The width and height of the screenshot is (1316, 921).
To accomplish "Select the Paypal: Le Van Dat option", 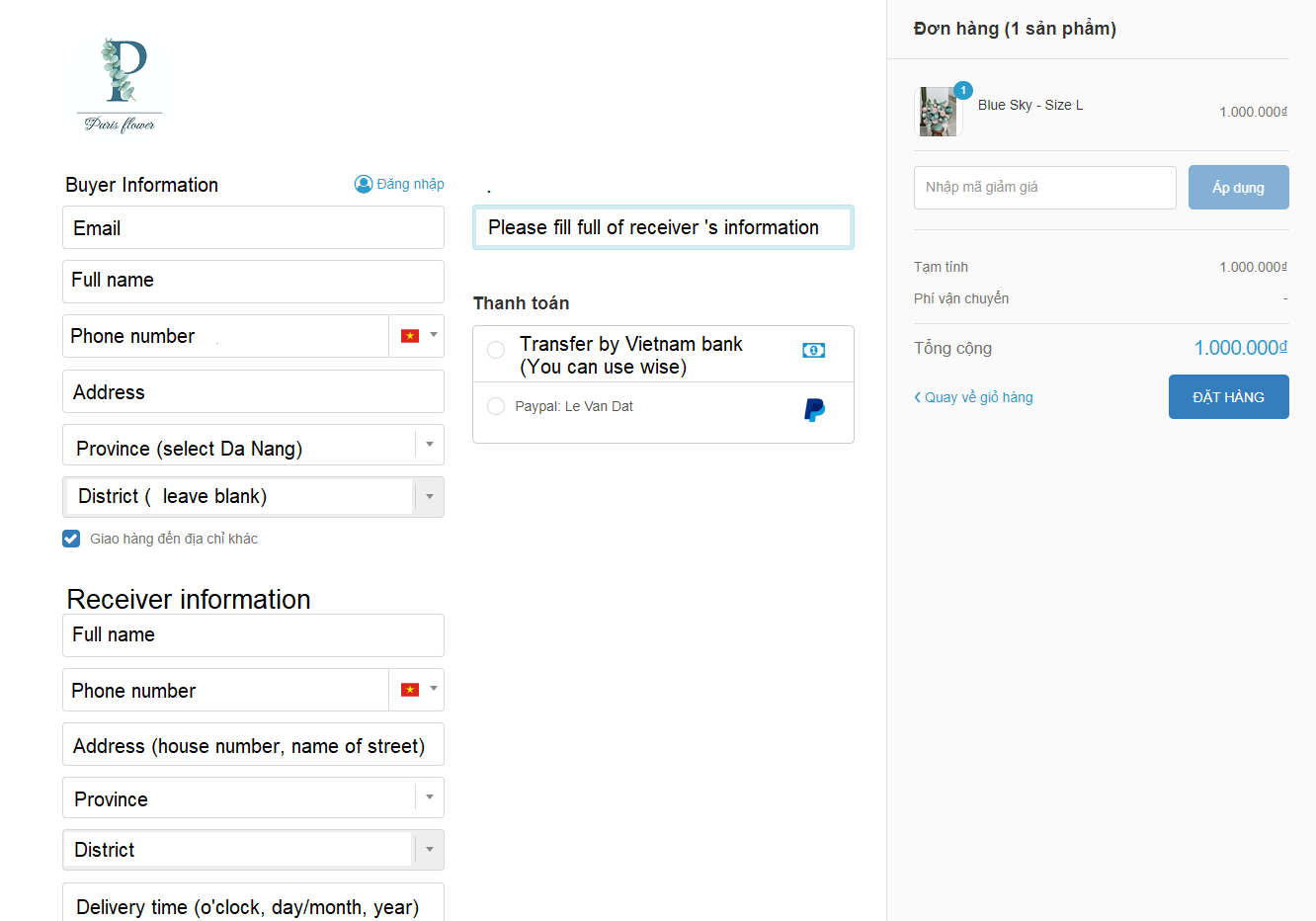I will [496, 406].
